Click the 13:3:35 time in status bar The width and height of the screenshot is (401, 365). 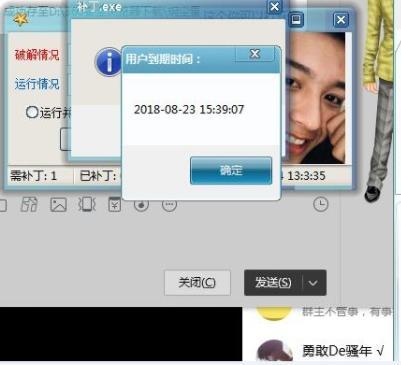pyautogui.click(x=306, y=175)
